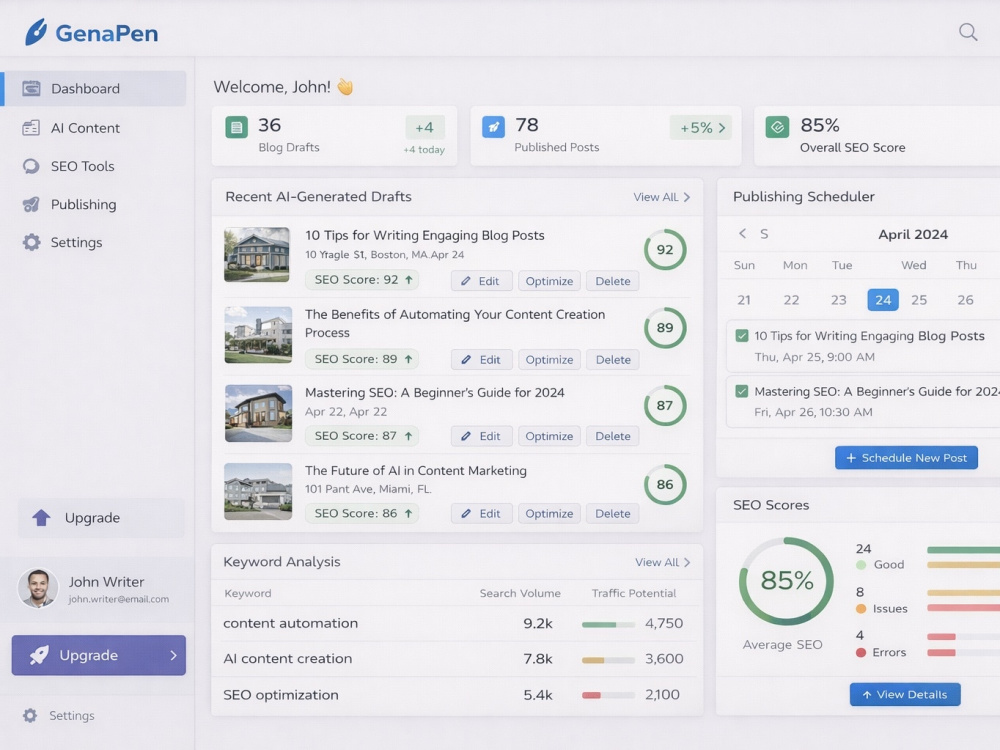Click the 'content automation' keyword row
This screenshot has width=1000, height=750.
click(457, 623)
